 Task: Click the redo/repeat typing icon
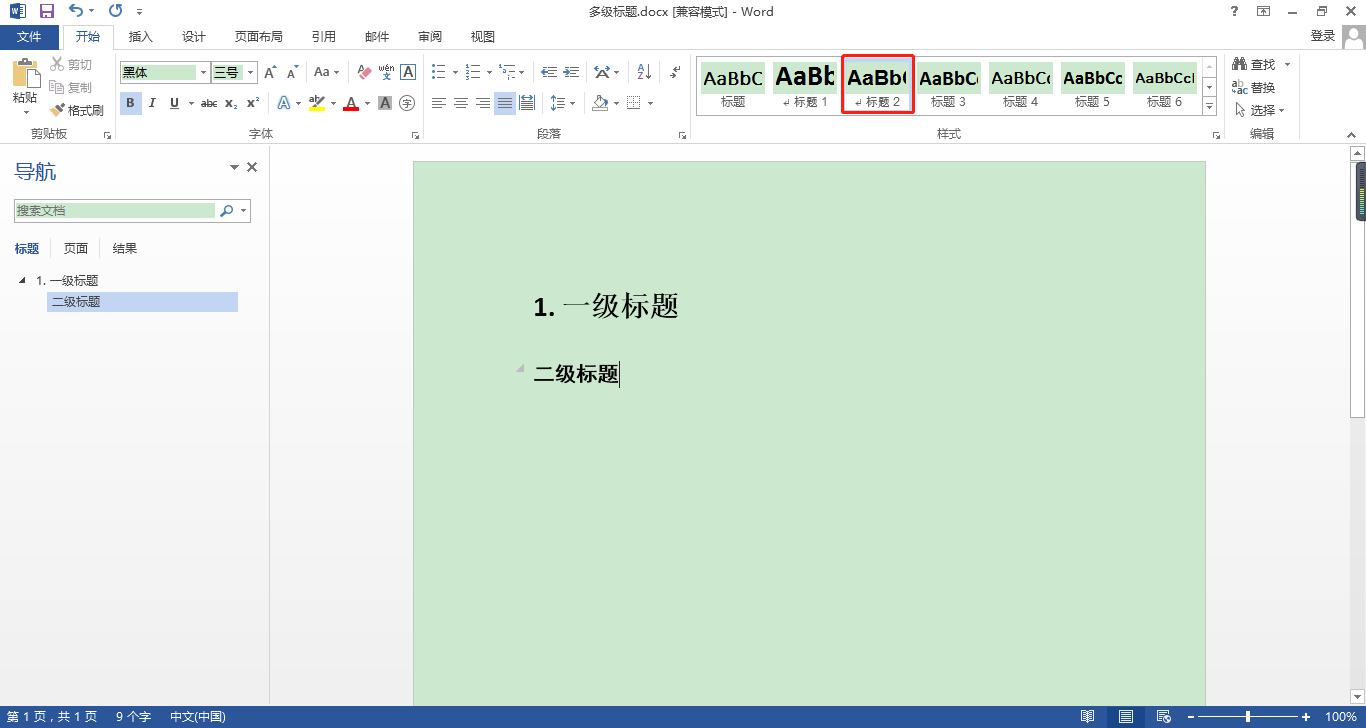click(115, 12)
